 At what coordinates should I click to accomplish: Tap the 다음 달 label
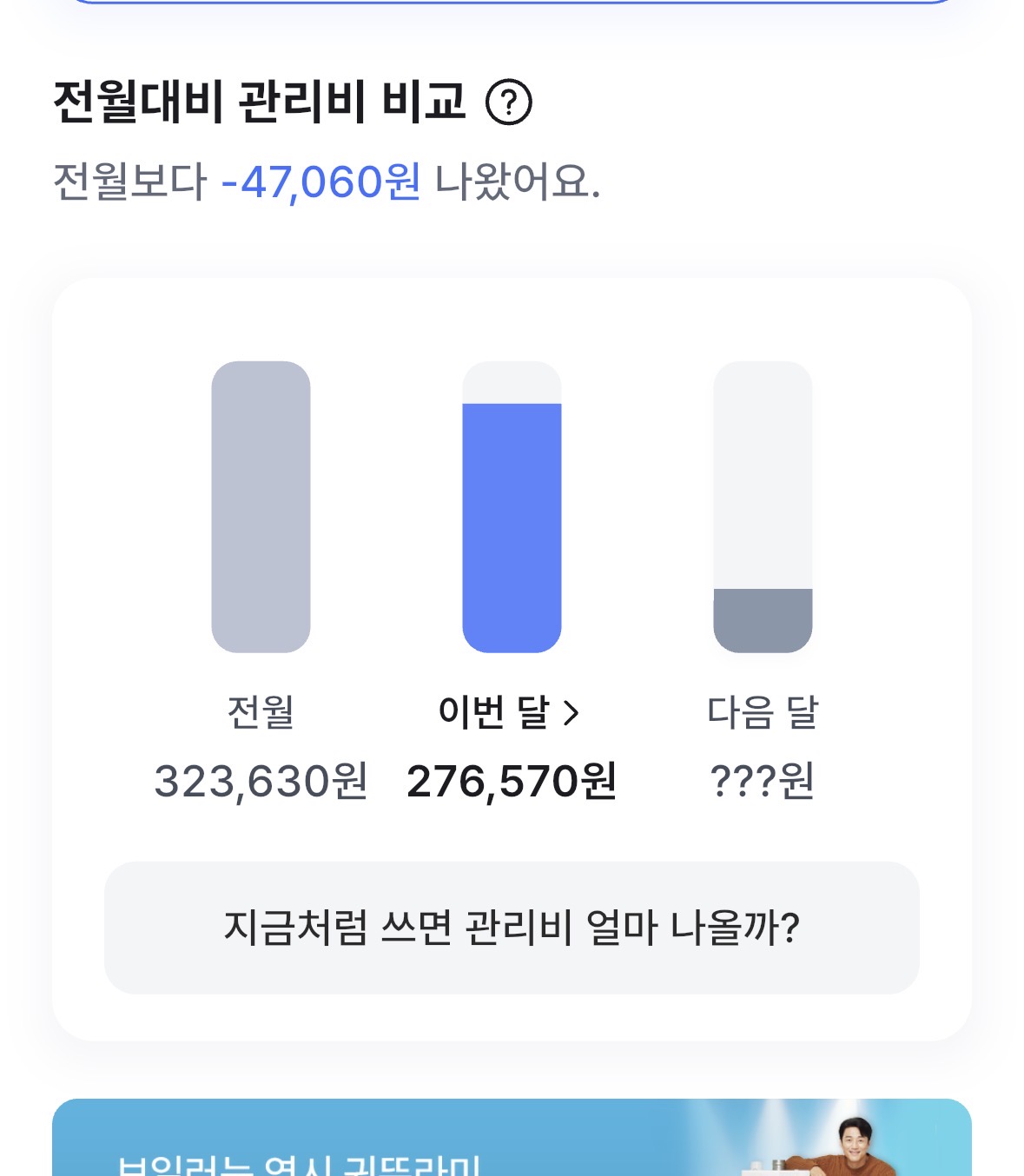(763, 712)
